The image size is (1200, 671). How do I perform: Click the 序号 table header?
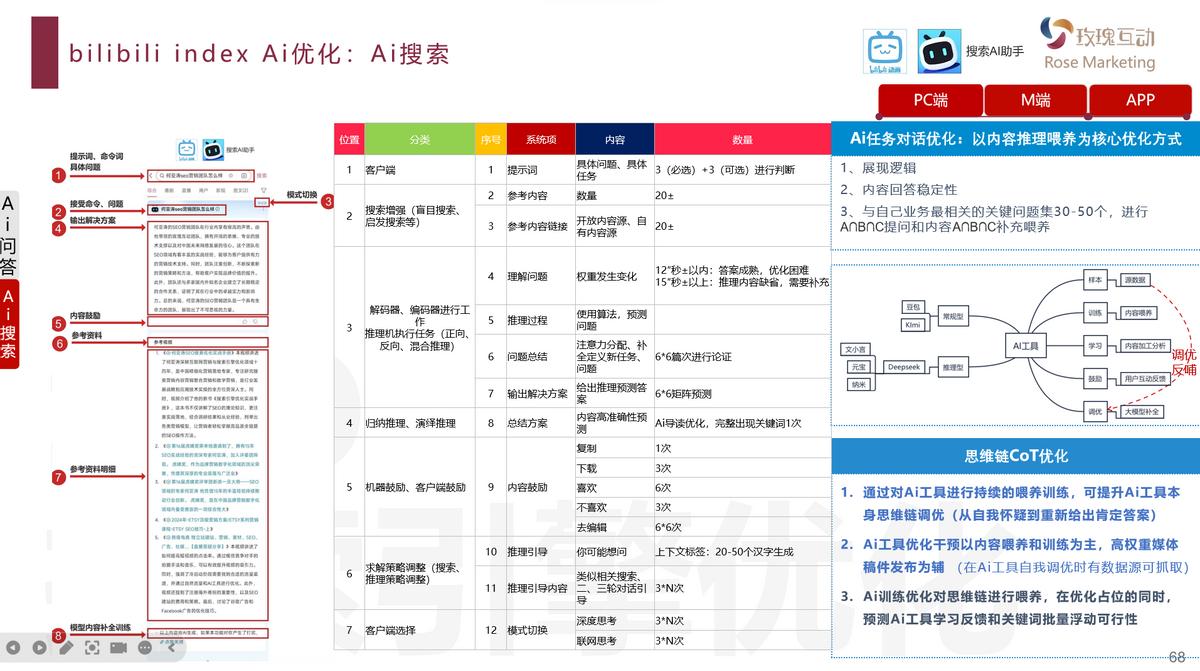(490, 139)
